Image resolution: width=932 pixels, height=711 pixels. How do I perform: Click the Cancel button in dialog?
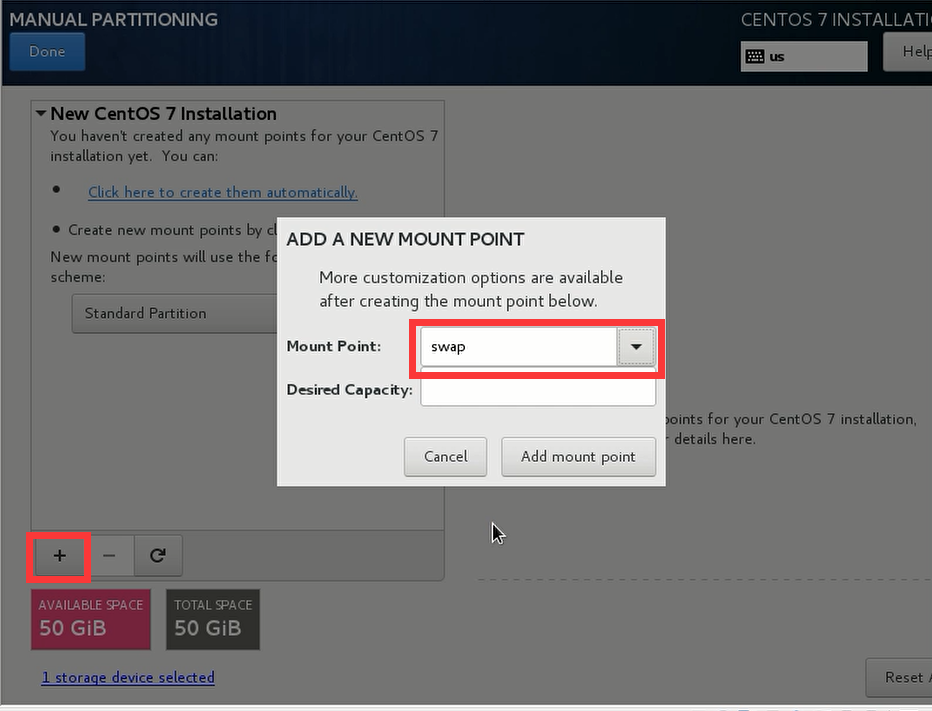(445, 456)
